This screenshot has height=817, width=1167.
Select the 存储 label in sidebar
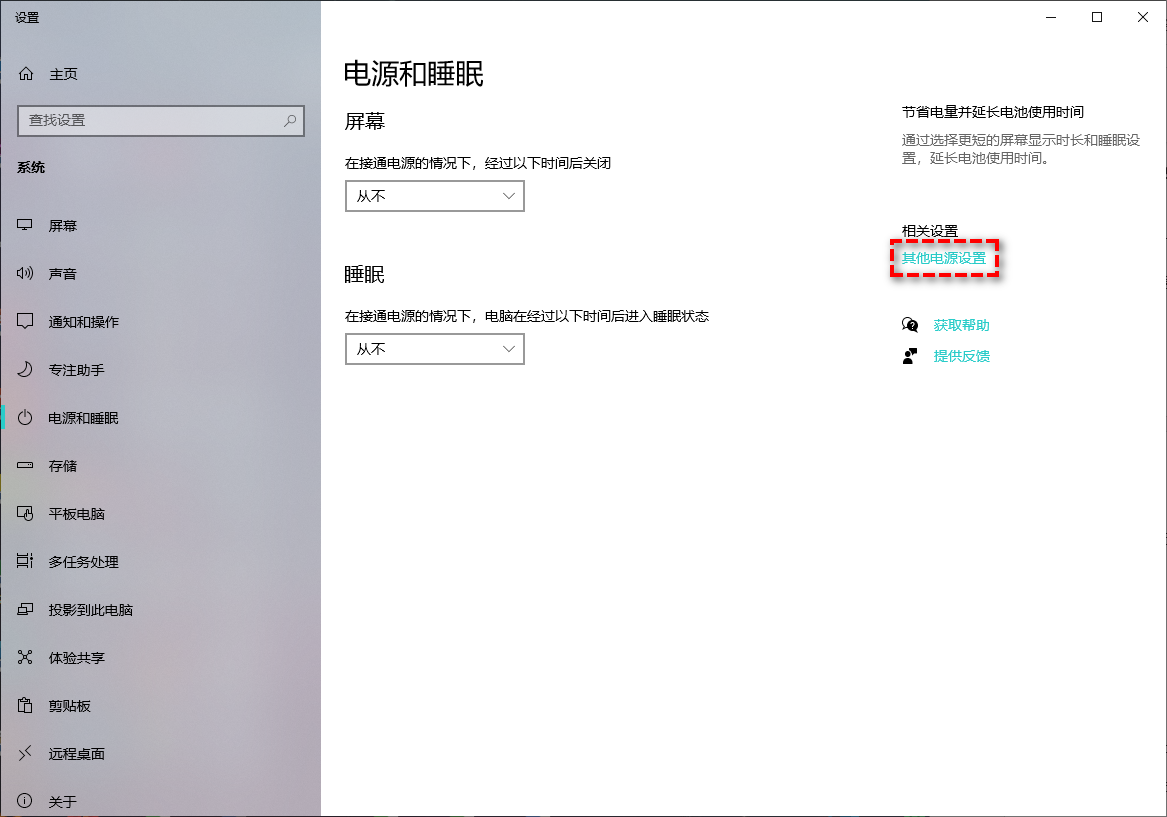point(63,466)
